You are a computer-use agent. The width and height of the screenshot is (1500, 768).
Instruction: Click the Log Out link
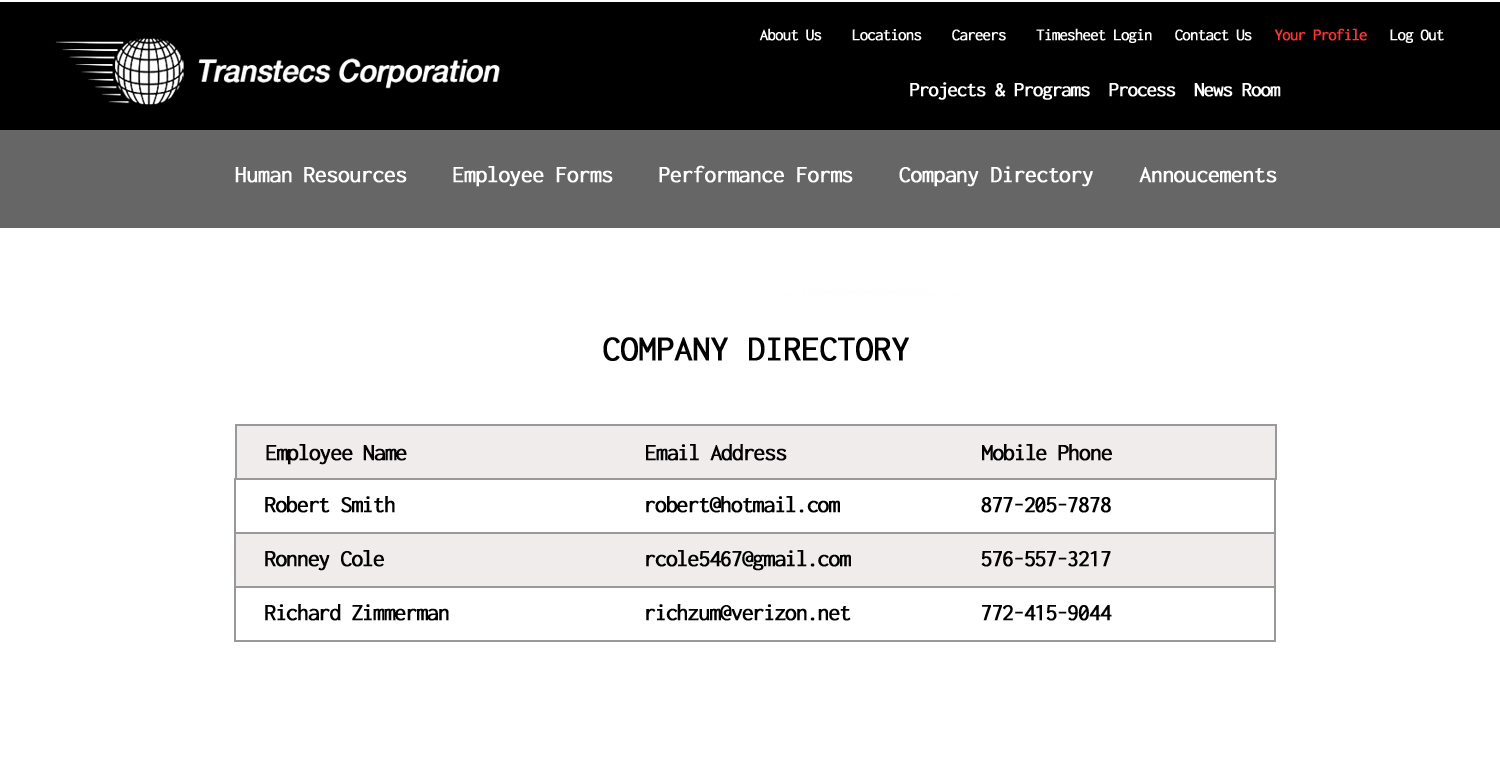[x=1416, y=35]
